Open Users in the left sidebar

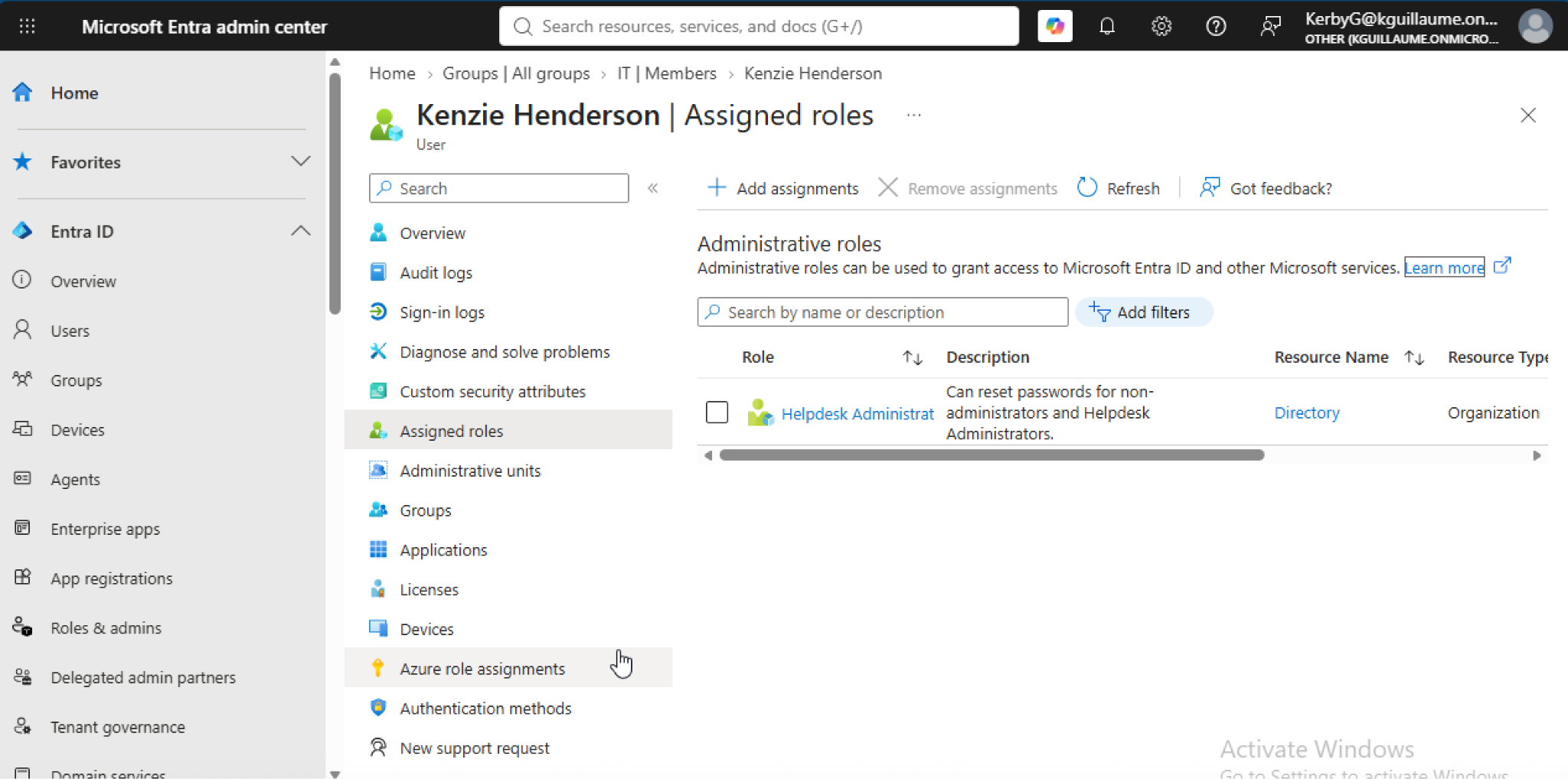pyautogui.click(x=70, y=331)
